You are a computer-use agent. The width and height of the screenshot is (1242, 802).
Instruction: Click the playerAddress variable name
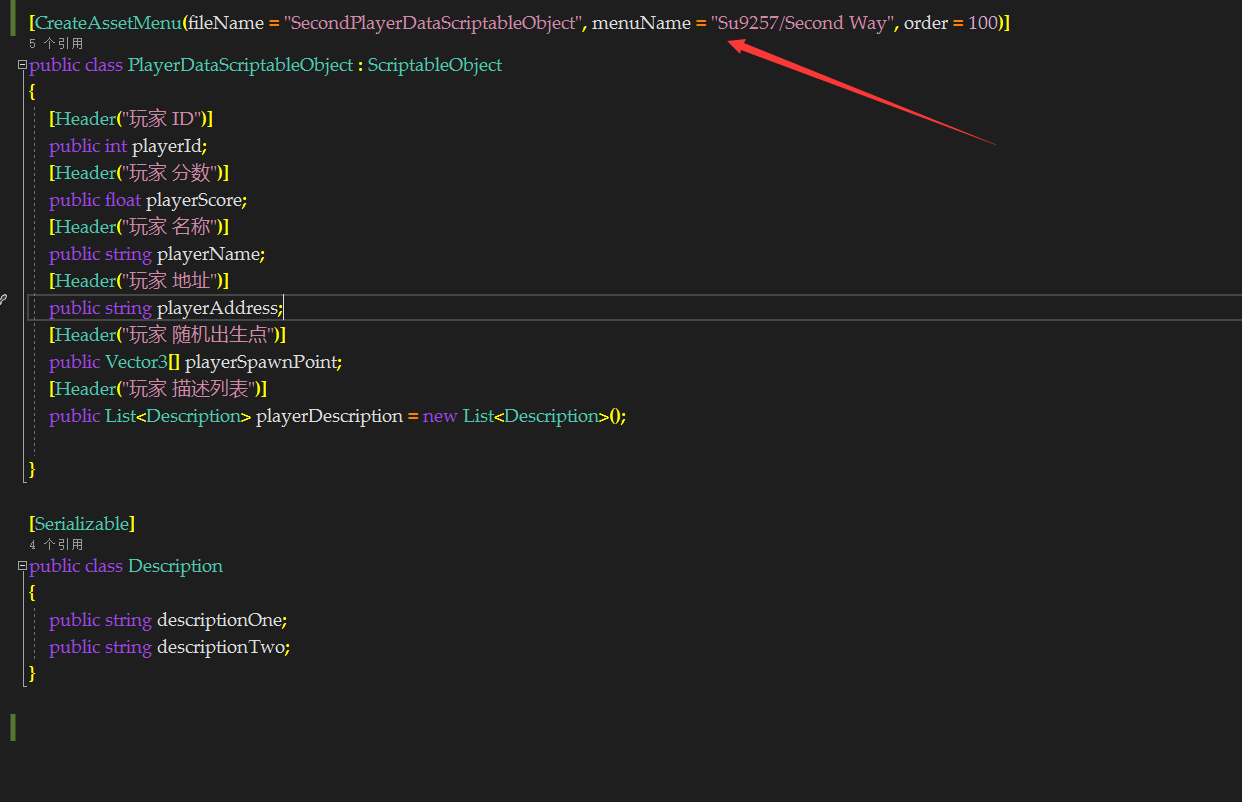[217, 308]
